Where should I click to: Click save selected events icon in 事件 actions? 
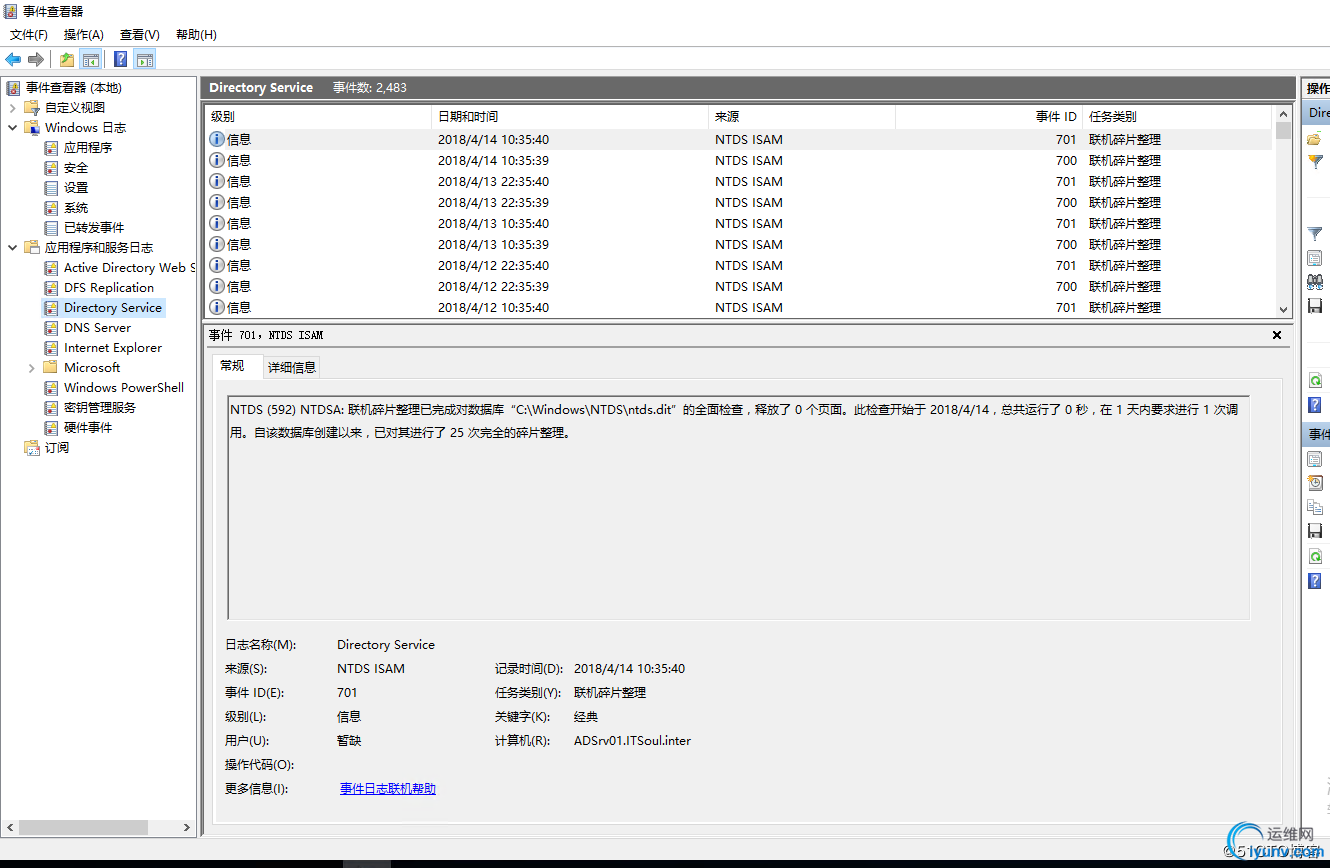coord(1315,531)
